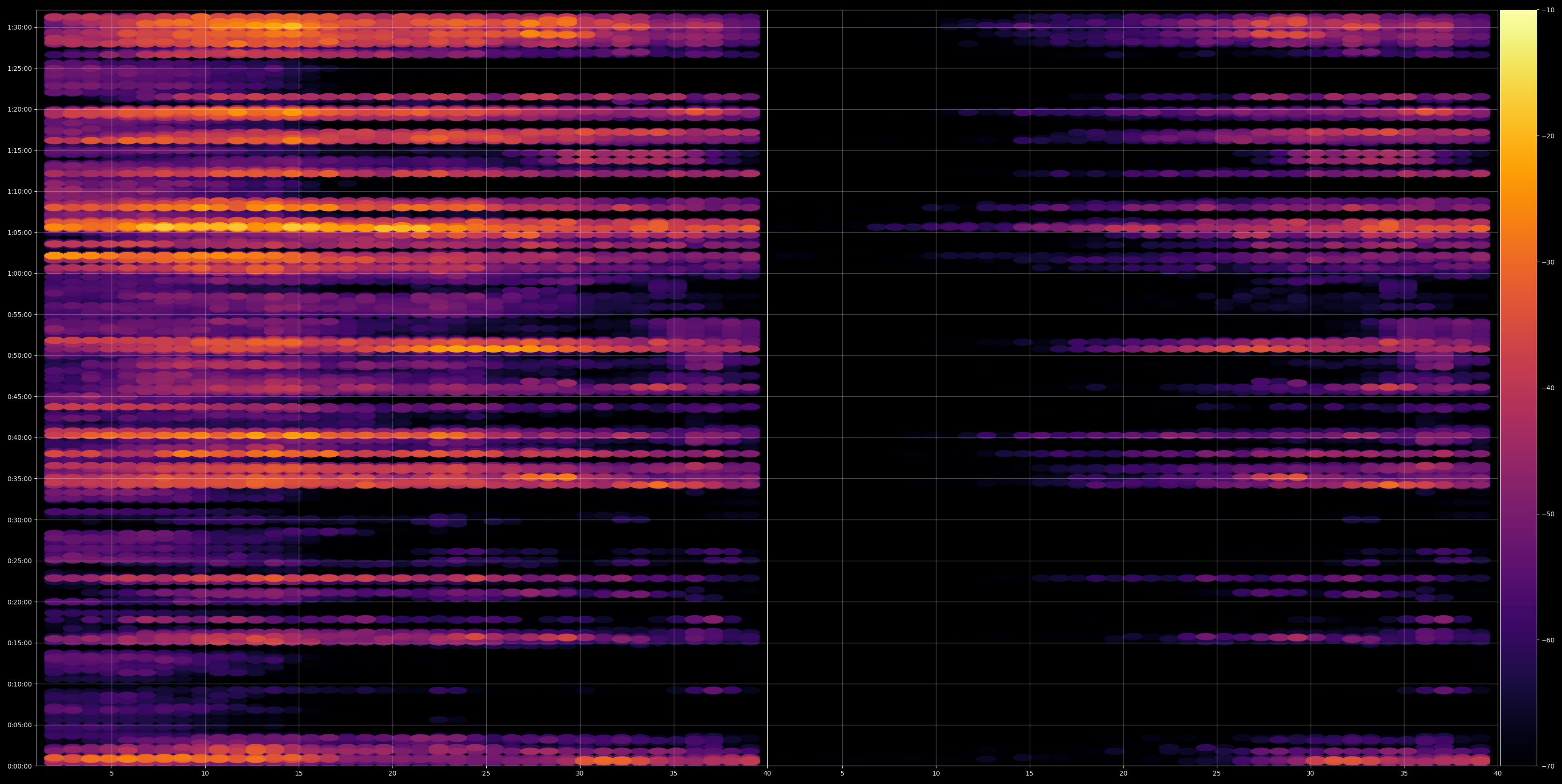Select the −60 colorbar tick label
Image resolution: width=1562 pixels, height=784 pixels.
point(1548,640)
